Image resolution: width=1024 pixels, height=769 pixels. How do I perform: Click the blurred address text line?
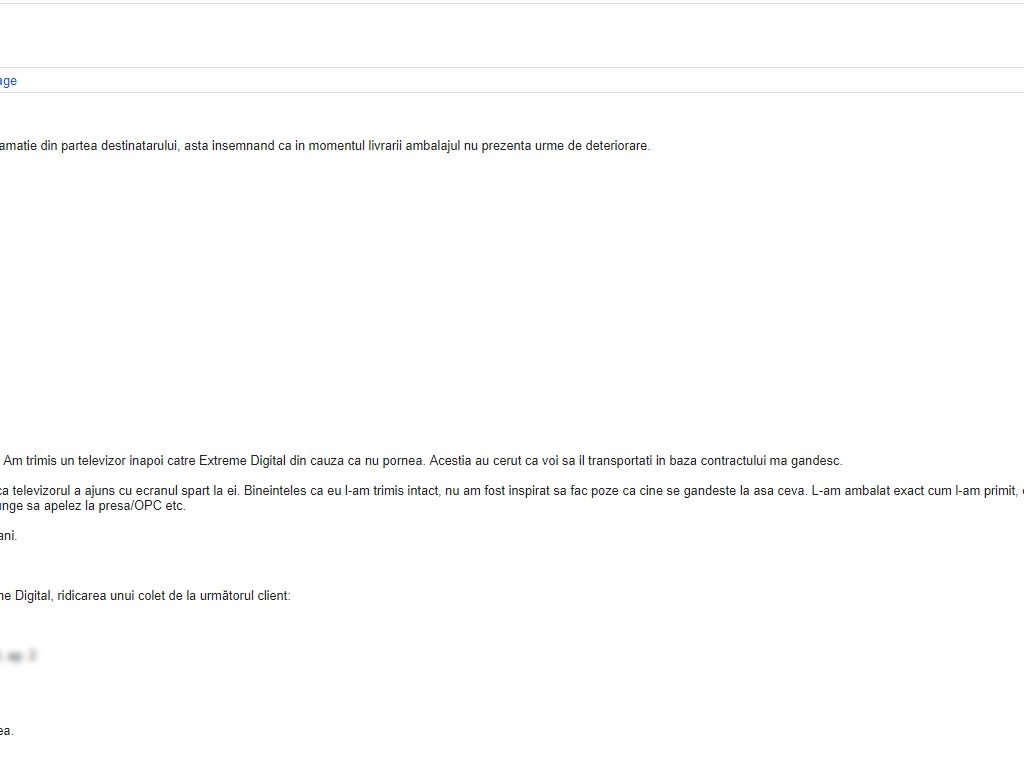[20, 656]
